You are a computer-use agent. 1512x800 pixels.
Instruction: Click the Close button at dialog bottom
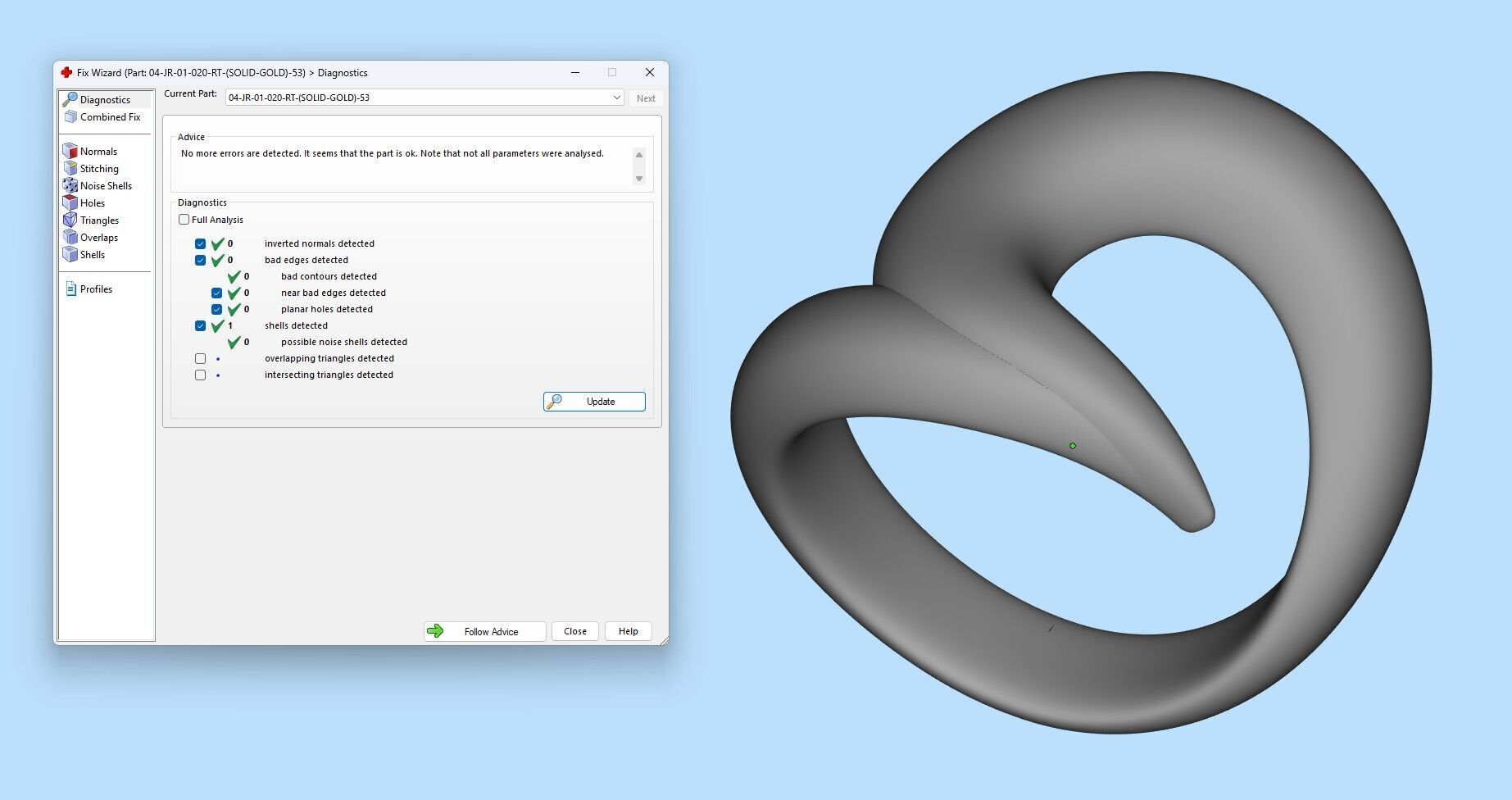[x=575, y=631]
